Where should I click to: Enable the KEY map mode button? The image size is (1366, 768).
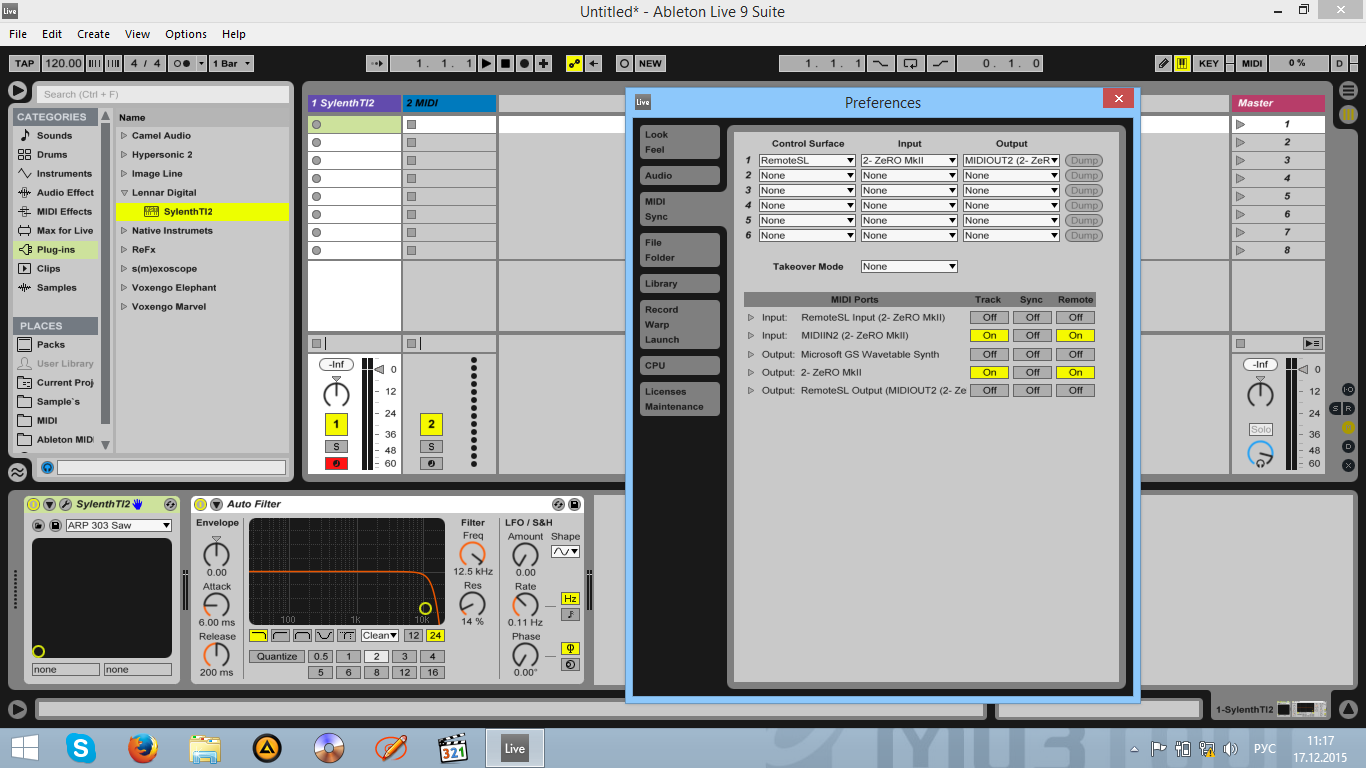(1209, 63)
